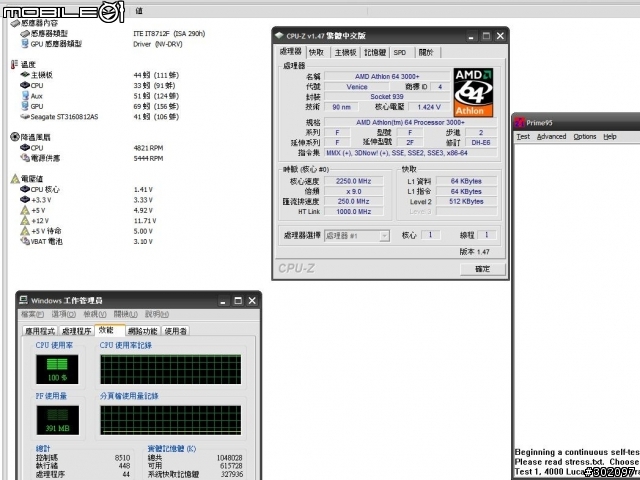Click the cooling fans section icon
Screen dimensions: 640x480
(x=15, y=137)
